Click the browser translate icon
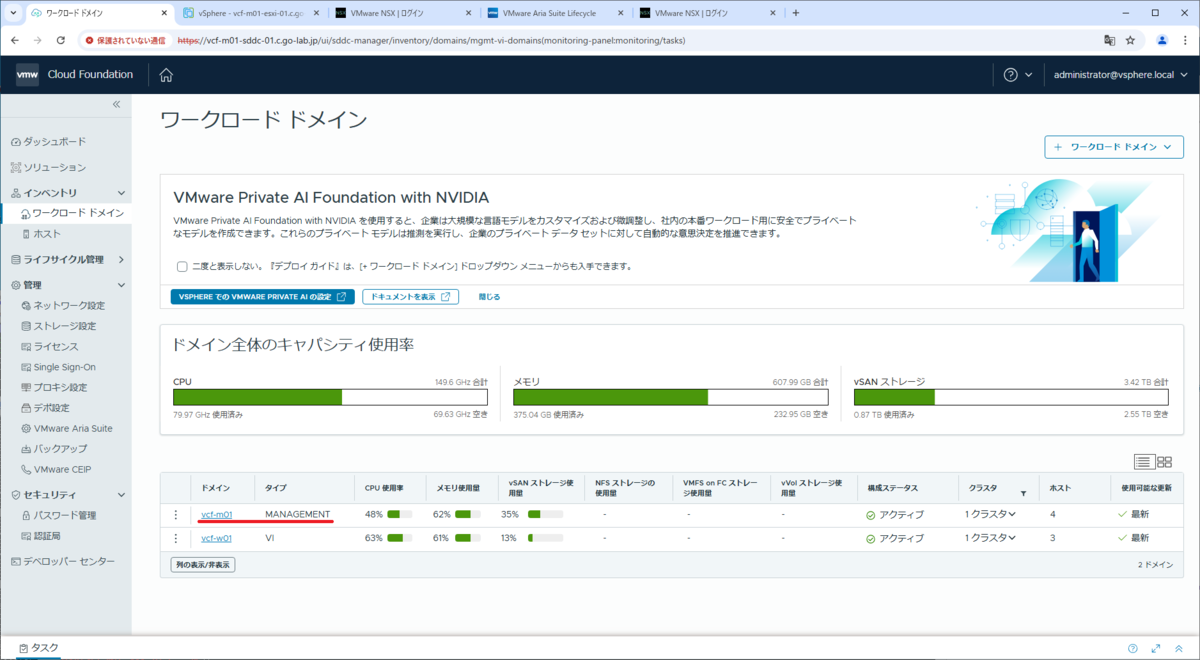Screen dimensions: 1200x660 (x=1109, y=41)
